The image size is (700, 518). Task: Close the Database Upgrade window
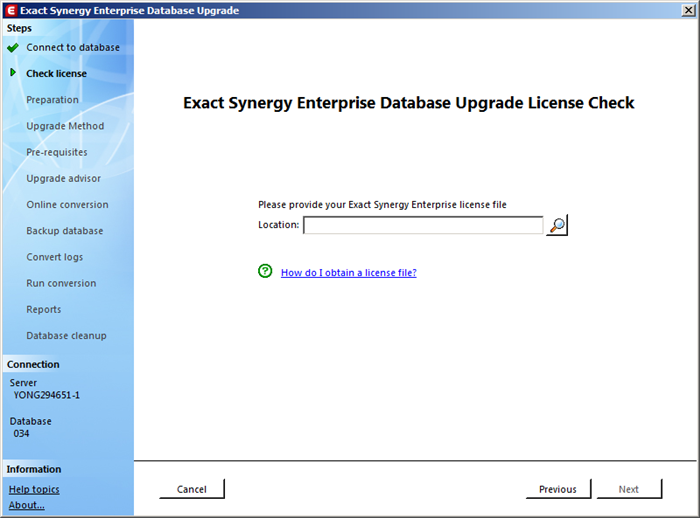click(x=688, y=10)
